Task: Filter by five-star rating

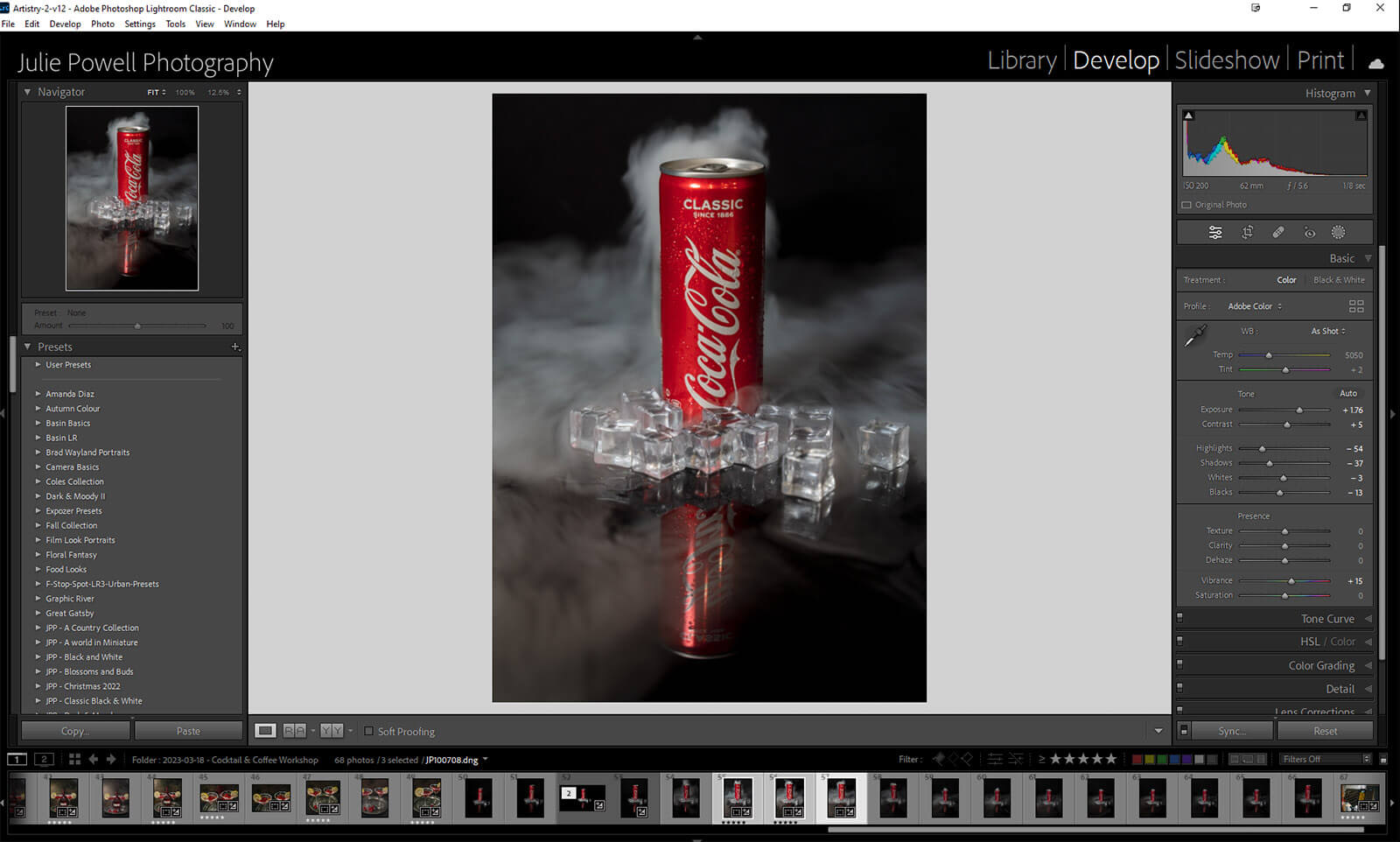Action: click(1111, 759)
